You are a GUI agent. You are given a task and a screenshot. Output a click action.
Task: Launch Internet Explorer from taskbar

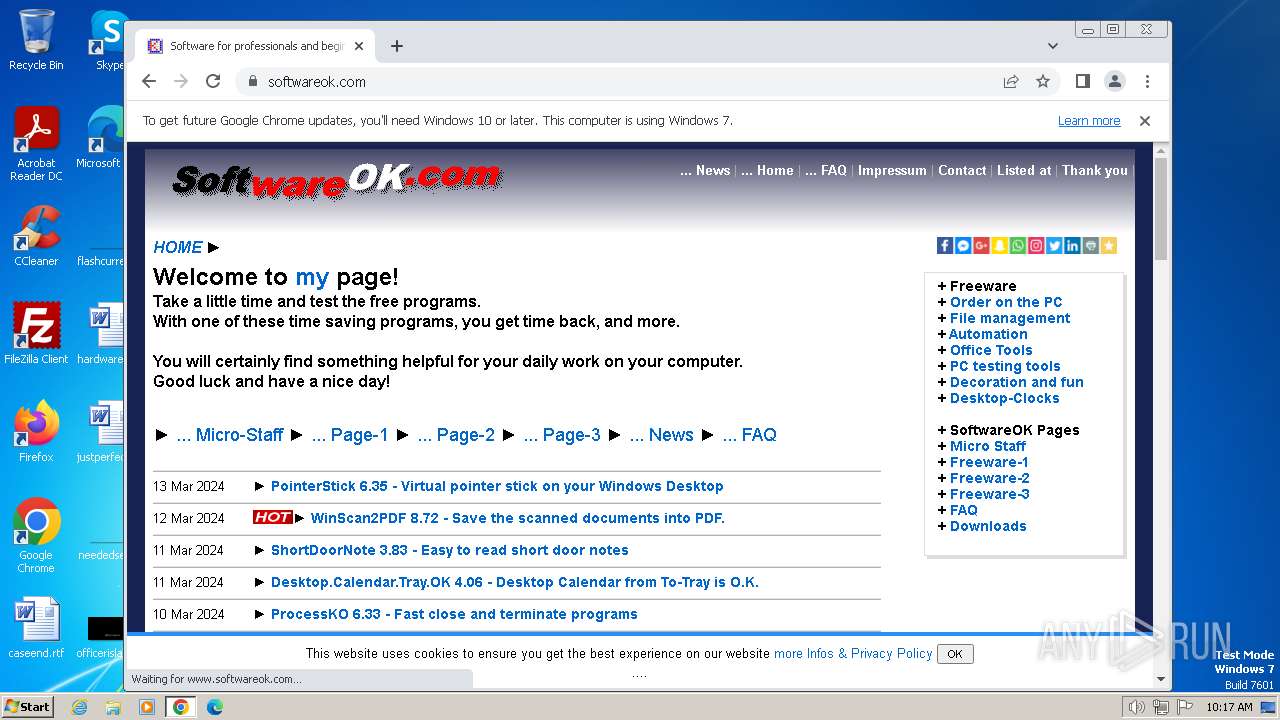tap(79, 707)
